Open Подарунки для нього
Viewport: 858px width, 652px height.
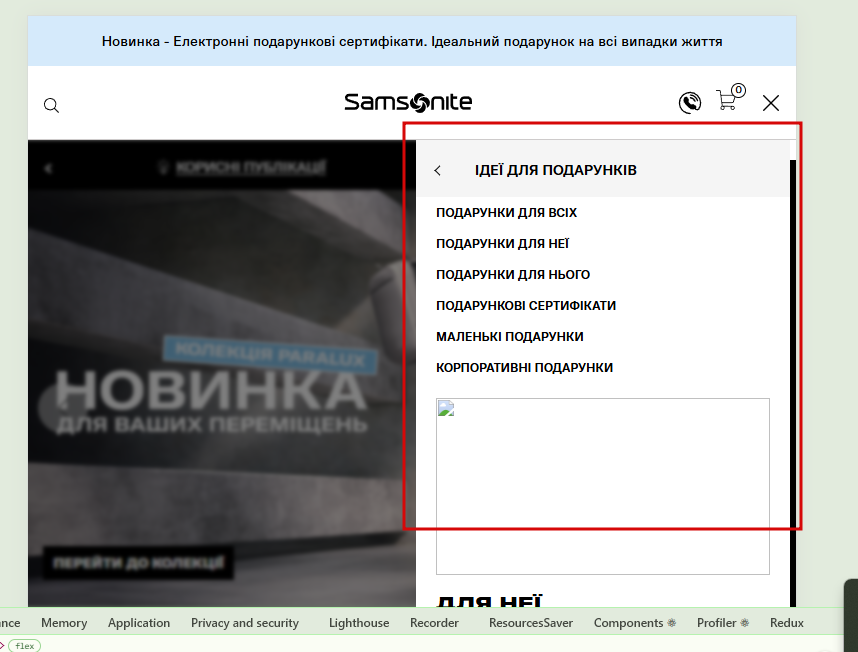[x=513, y=275]
